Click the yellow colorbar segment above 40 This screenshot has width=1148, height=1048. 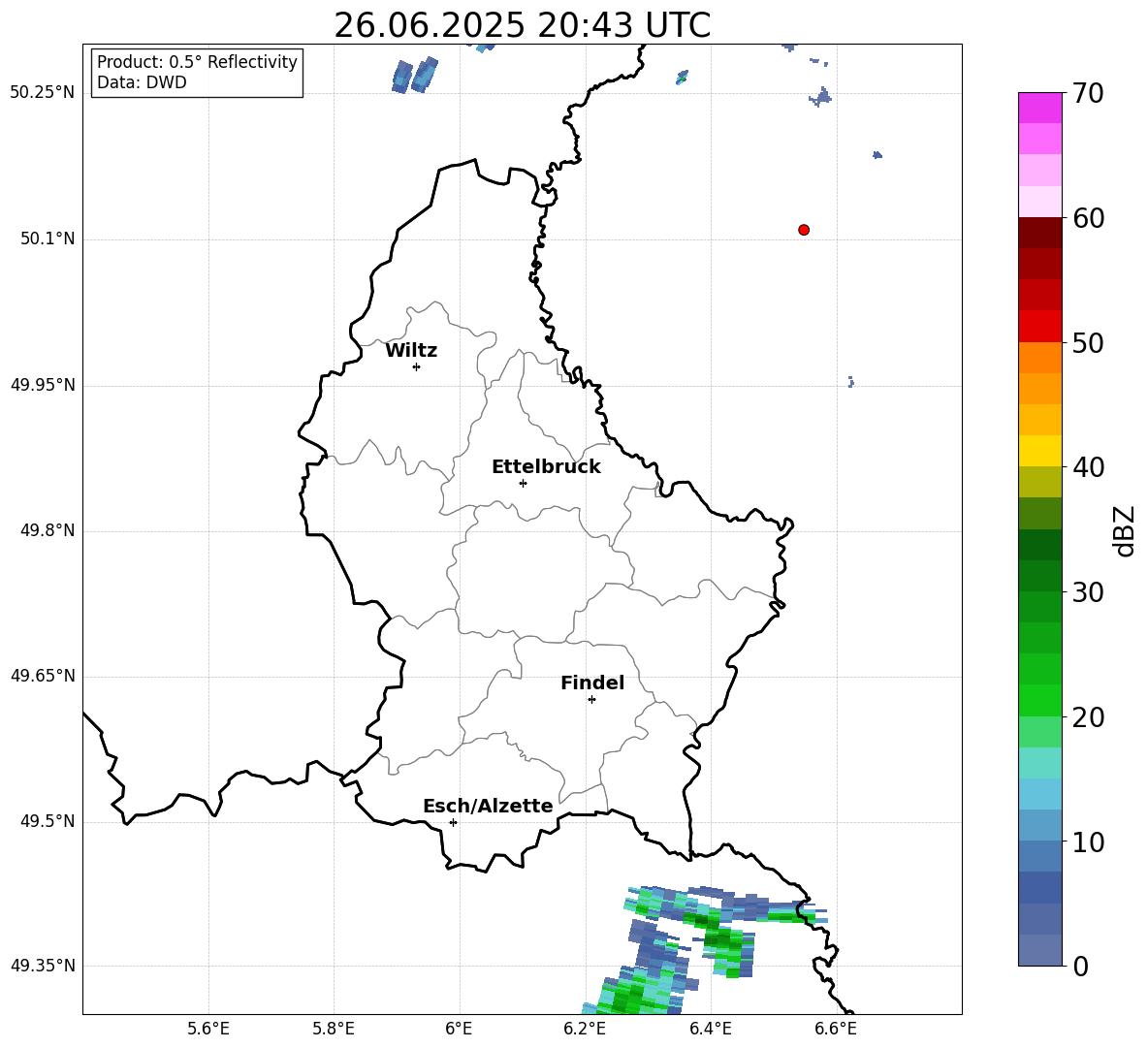pos(1040,451)
